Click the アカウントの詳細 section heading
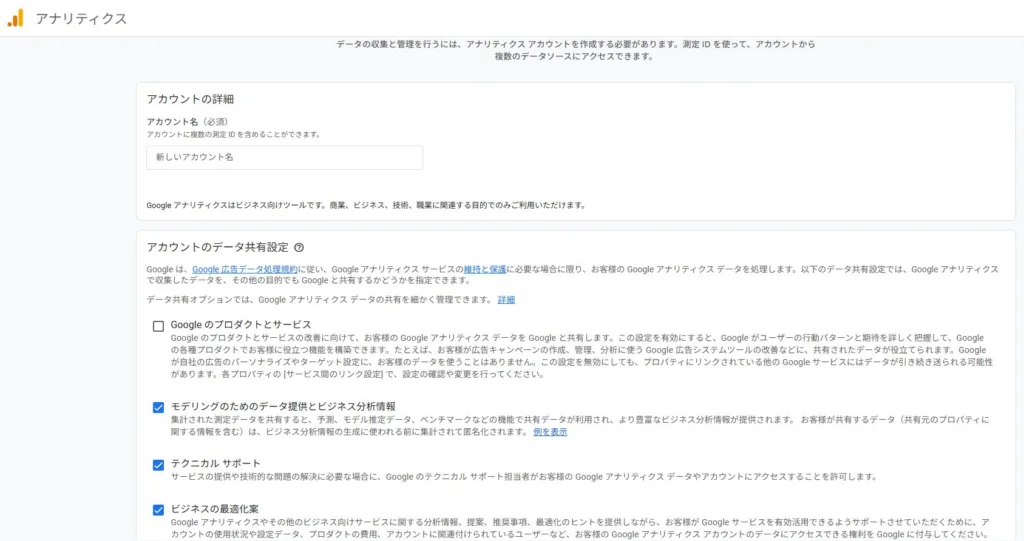Viewport: 1024px width, 541px height. tap(190, 99)
